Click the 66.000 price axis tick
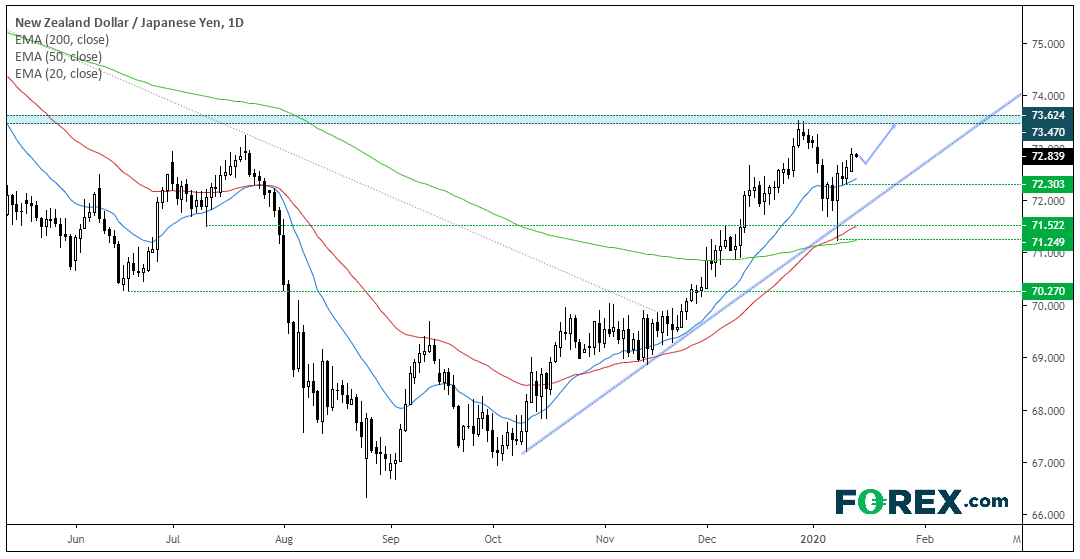The image size is (1080, 559). click(1045, 515)
